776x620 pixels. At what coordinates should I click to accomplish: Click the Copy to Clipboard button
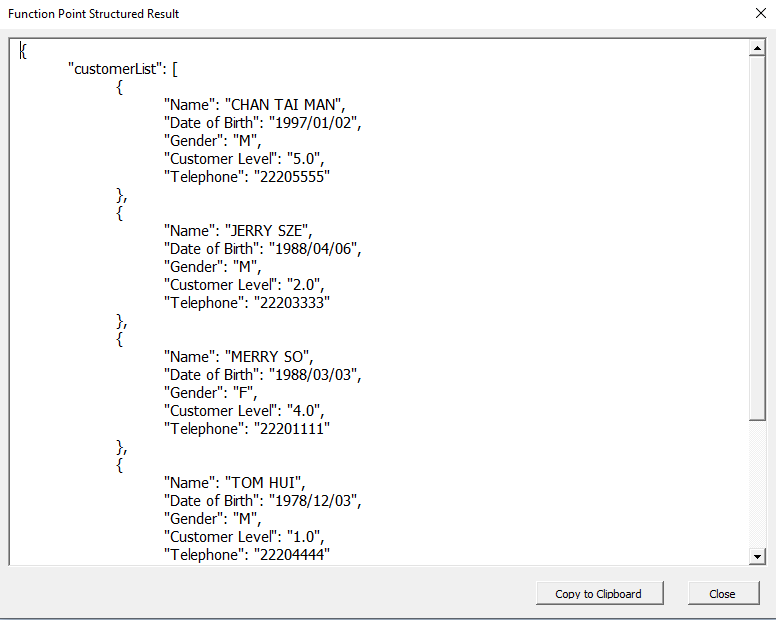599,593
